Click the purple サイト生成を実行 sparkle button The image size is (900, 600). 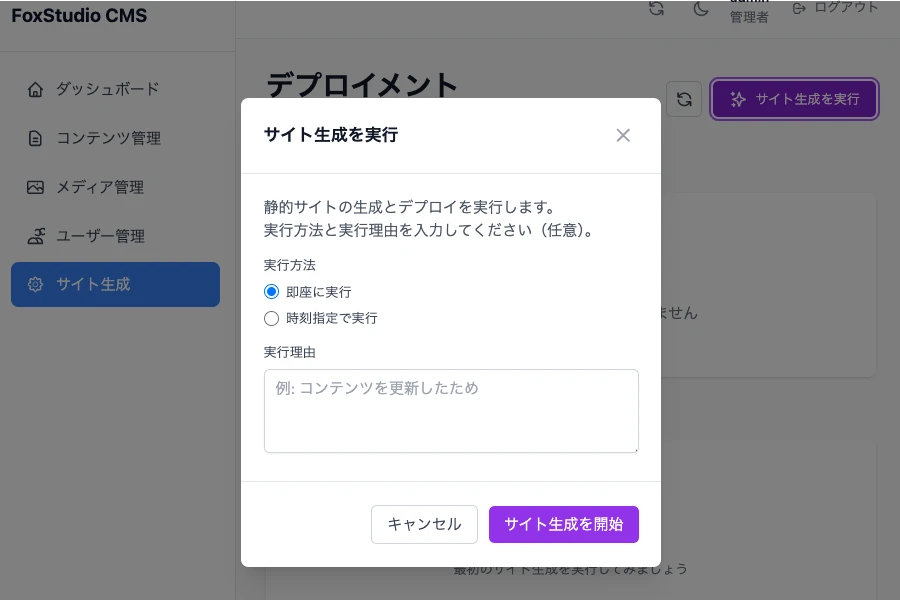(794, 99)
